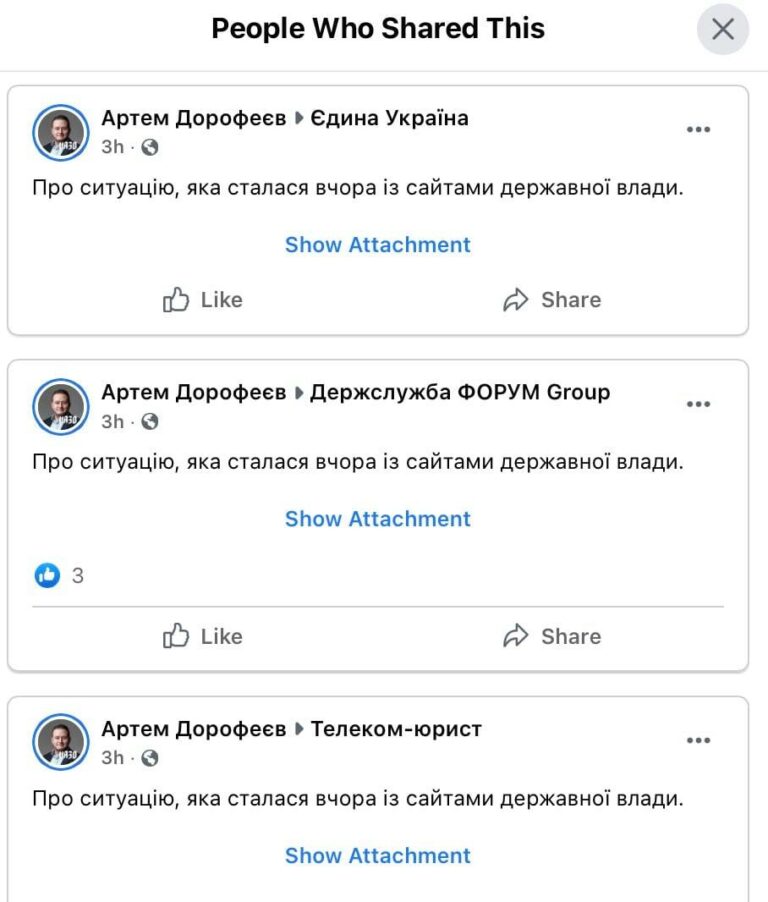
Task: Show attachment in the Єдина Україна post
Action: (x=377, y=245)
